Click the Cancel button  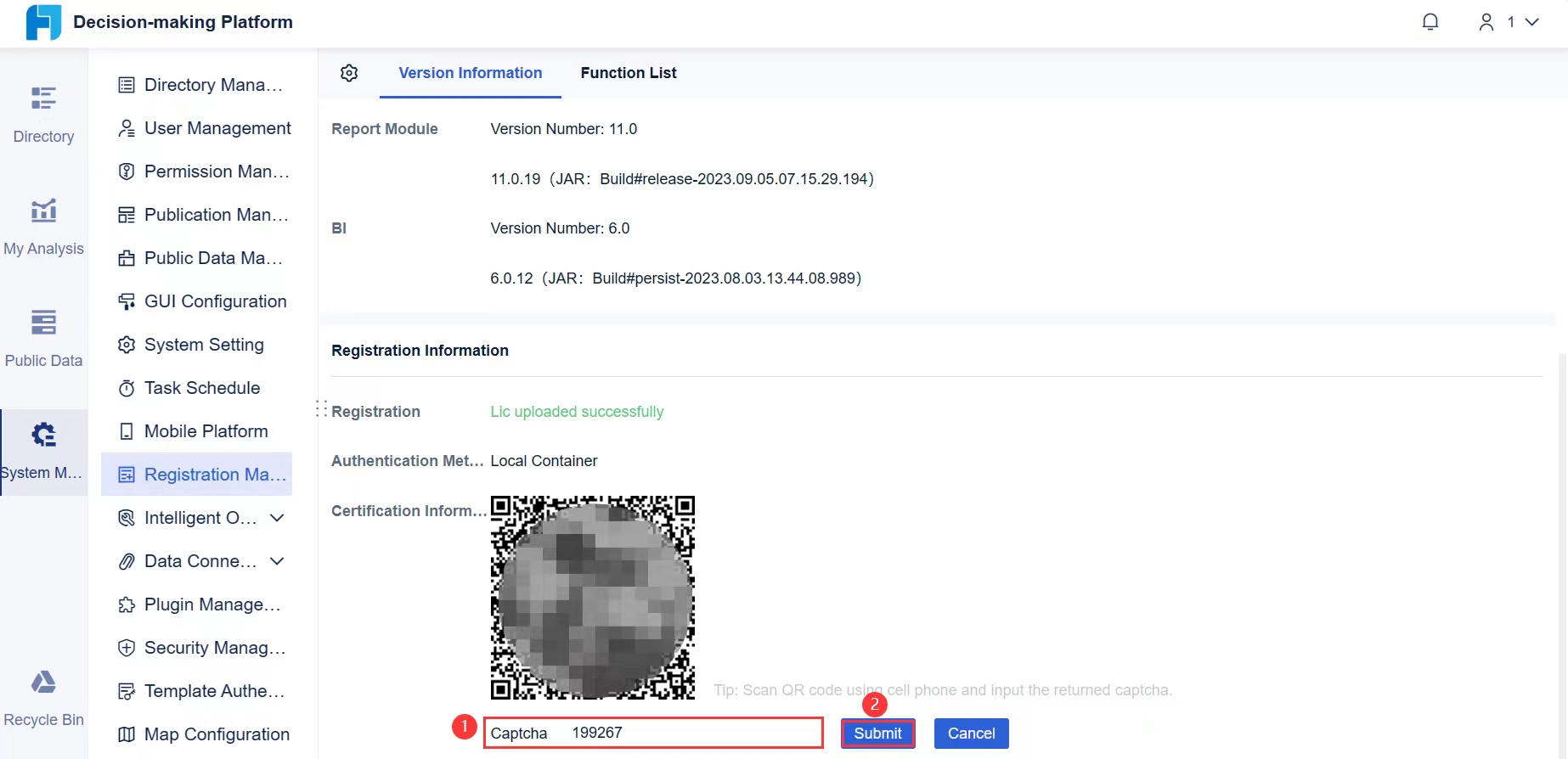[x=972, y=734]
